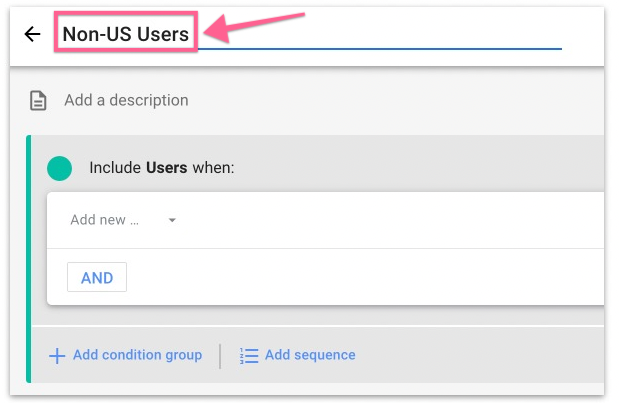
Task: Click the Add a description field
Action: click(126, 100)
